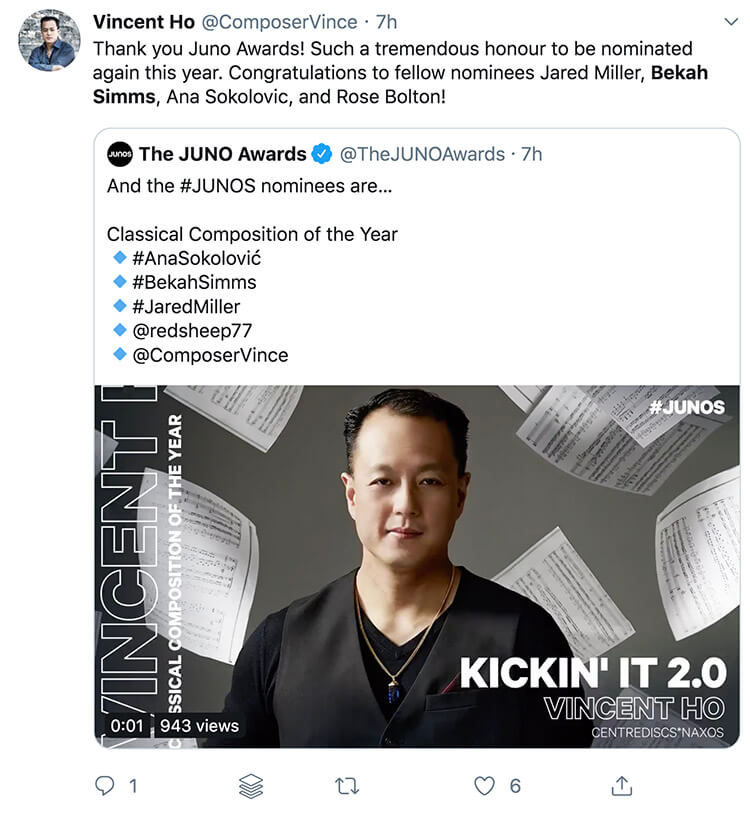Expand the tweet options chevron menu
Image resolution: width=750 pixels, height=814 pixels.
pyautogui.click(x=729, y=22)
